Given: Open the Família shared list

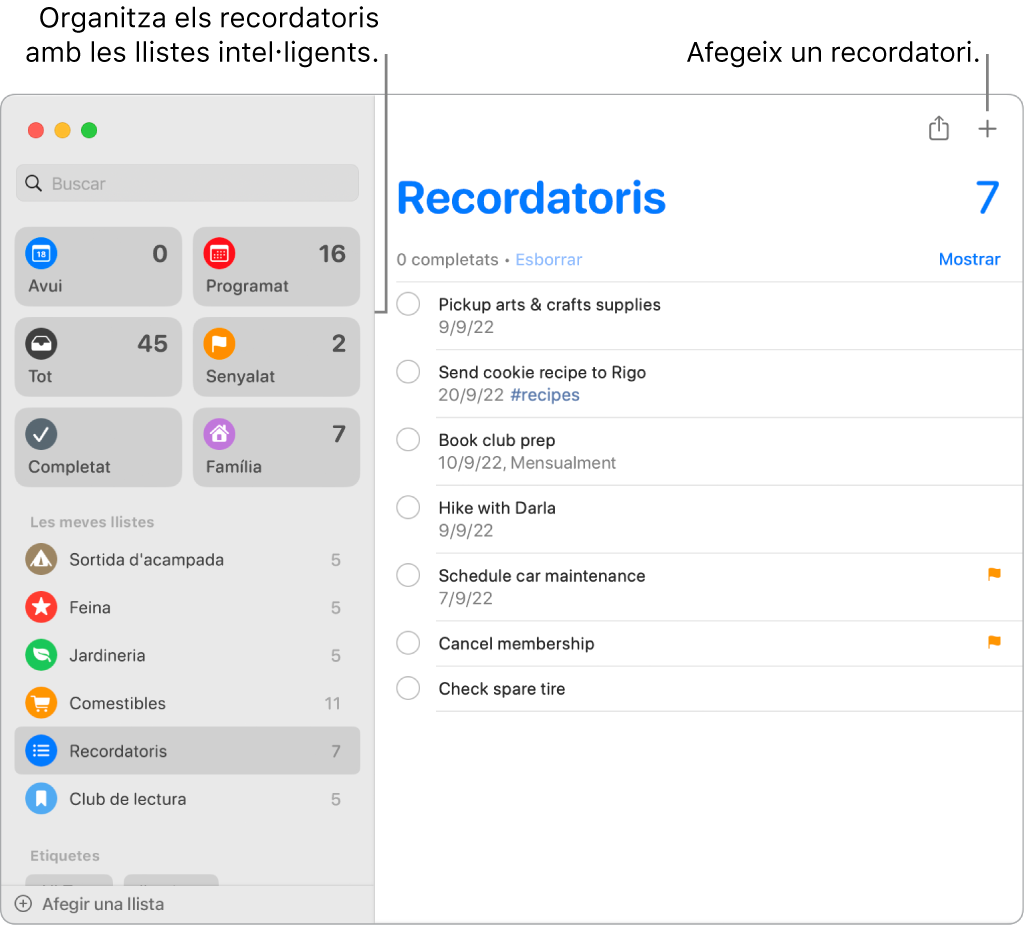Looking at the screenshot, I should 276,446.
